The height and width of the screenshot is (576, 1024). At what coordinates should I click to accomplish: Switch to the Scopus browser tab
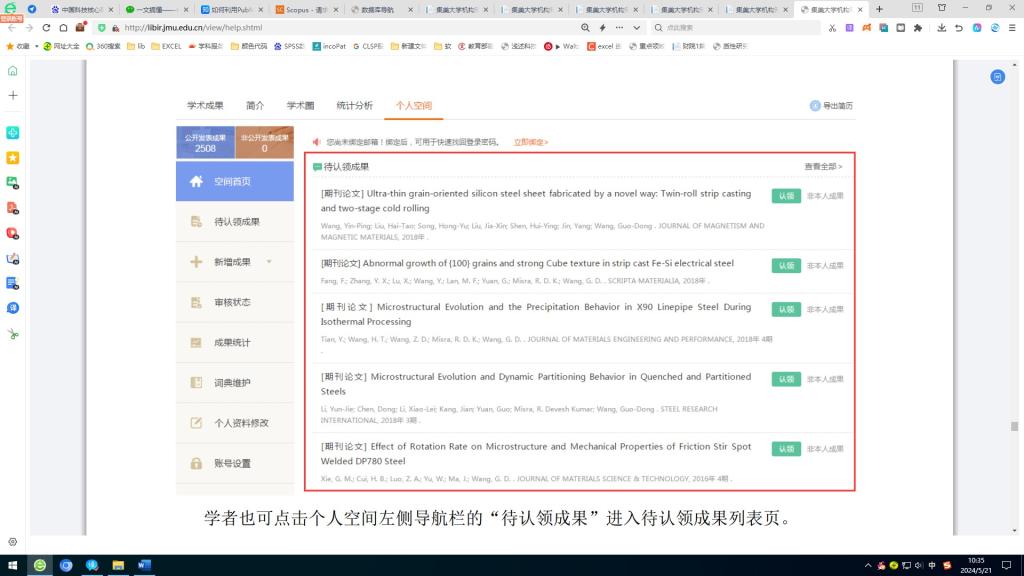(306, 10)
